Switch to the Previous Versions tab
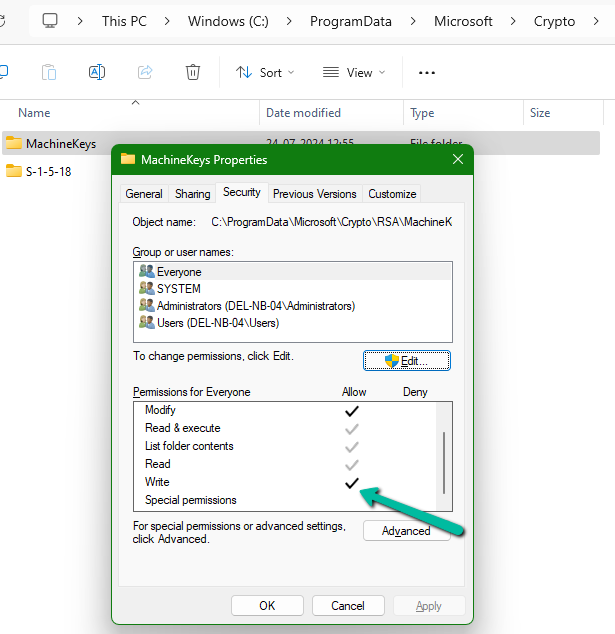Image resolution: width=615 pixels, height=634 pixels. pyautogui.click(x=315, y=194)
